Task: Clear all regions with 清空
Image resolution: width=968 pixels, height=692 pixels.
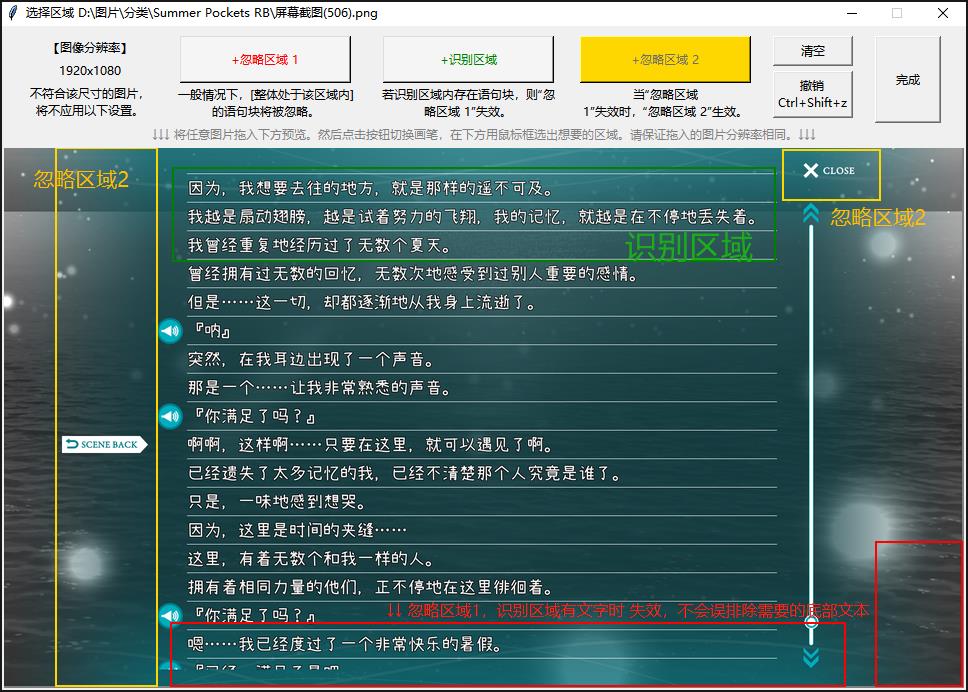Action: [812, 51]
